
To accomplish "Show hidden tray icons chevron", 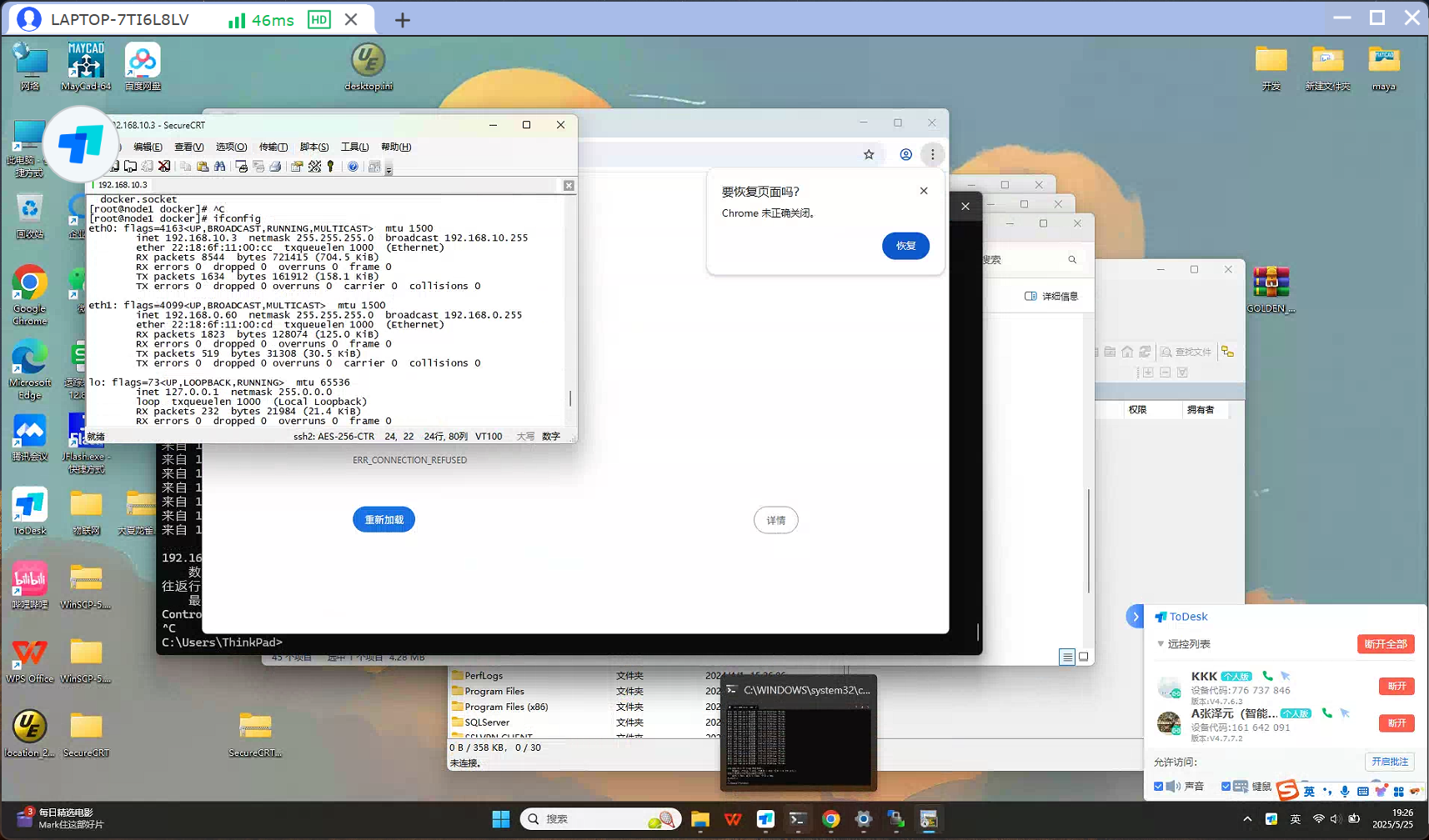I will pos(1247,819).
